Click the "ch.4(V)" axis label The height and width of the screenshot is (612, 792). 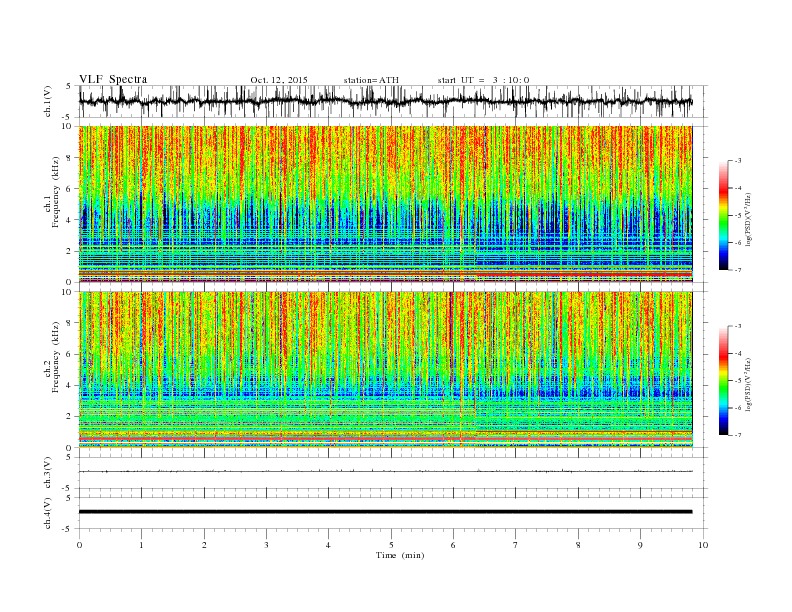click(48, 513)
